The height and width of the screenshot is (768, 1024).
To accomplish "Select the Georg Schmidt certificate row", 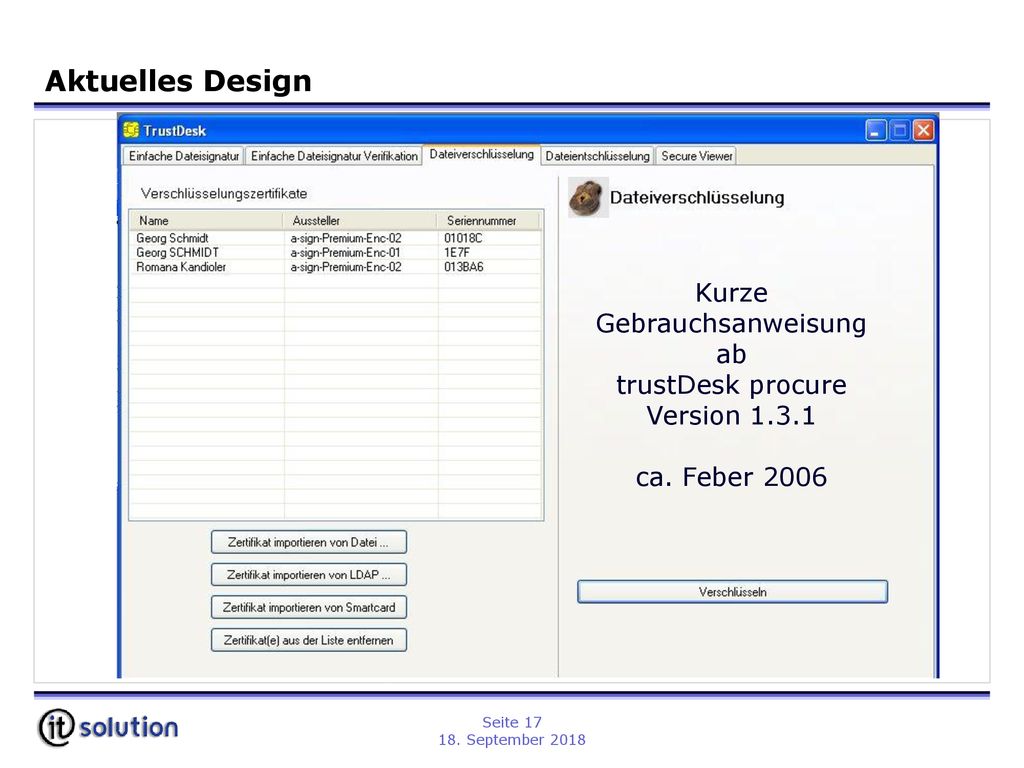I will point(336,238).
